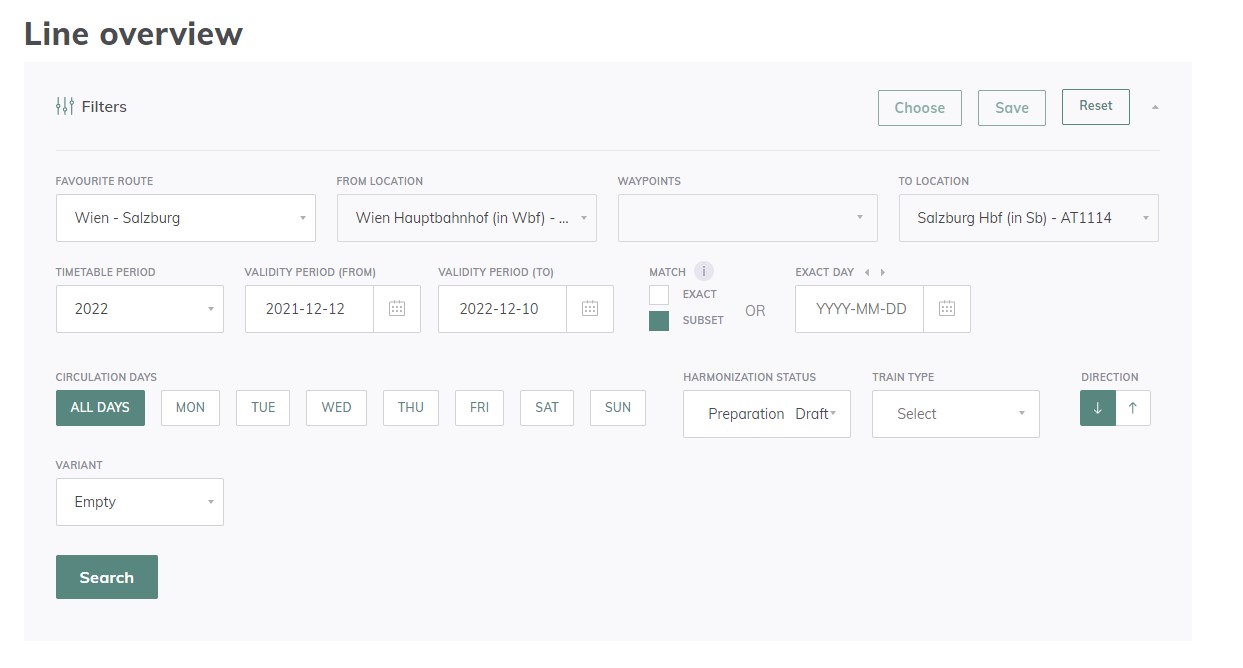Click the Match info icon

click(x=704, y=271)
